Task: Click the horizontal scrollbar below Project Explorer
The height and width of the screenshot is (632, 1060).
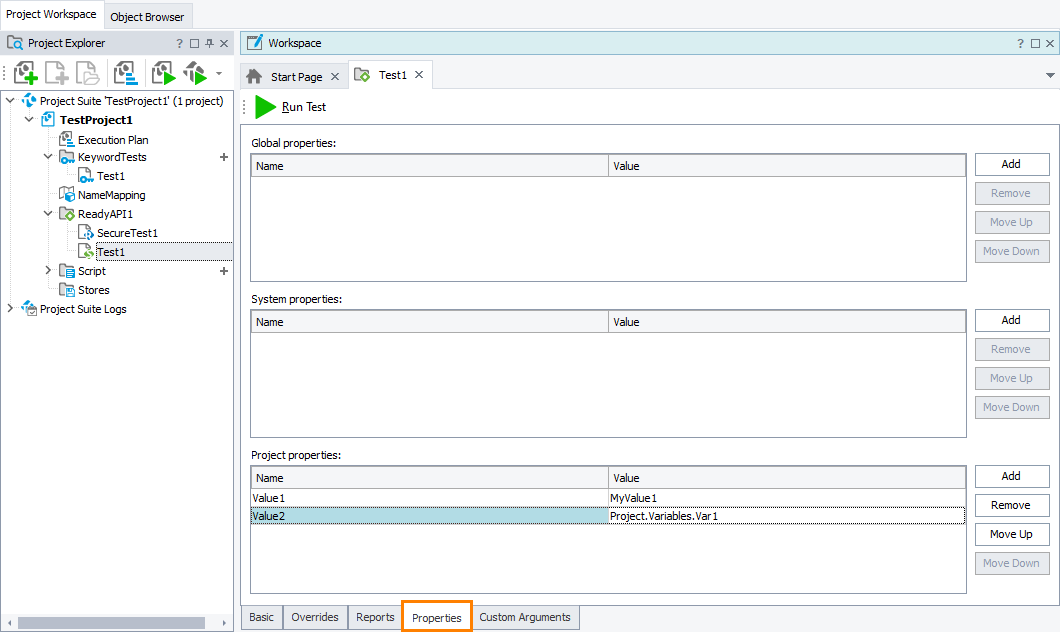Action: coord(110,621)
